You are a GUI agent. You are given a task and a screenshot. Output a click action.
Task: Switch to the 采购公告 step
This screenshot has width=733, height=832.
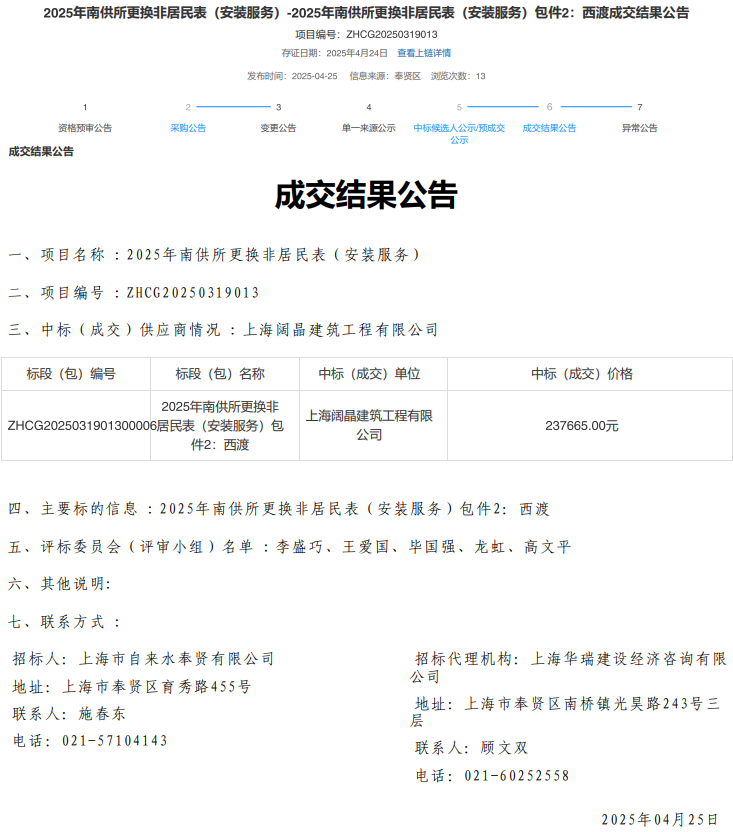[x=188, y=128]
